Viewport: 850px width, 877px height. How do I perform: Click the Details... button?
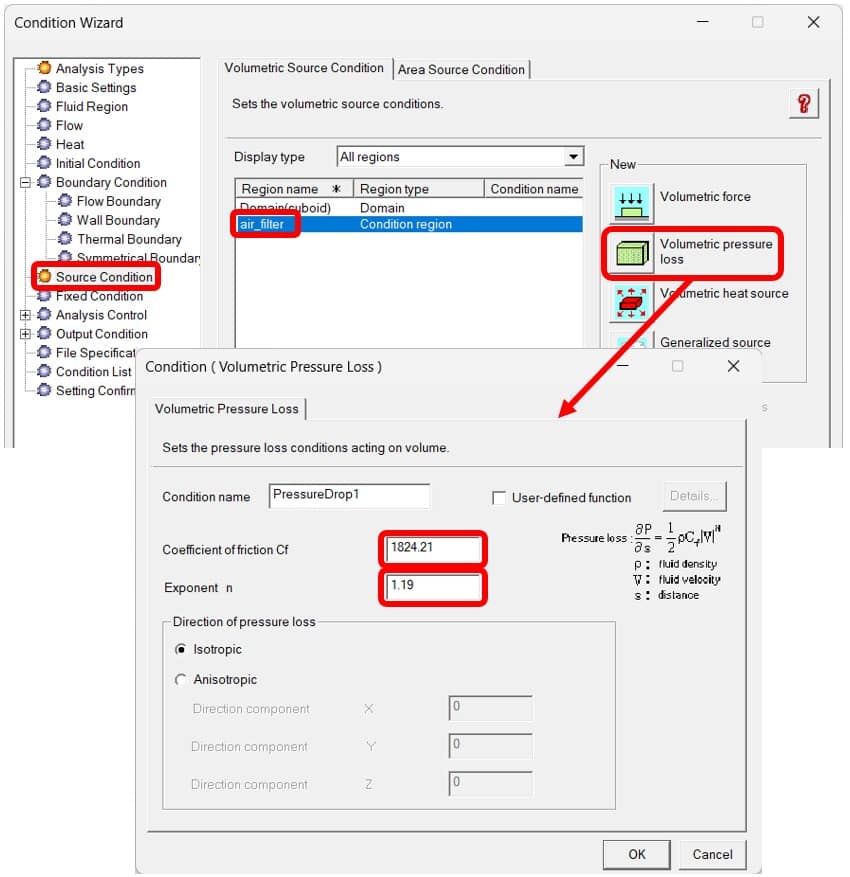695,496
